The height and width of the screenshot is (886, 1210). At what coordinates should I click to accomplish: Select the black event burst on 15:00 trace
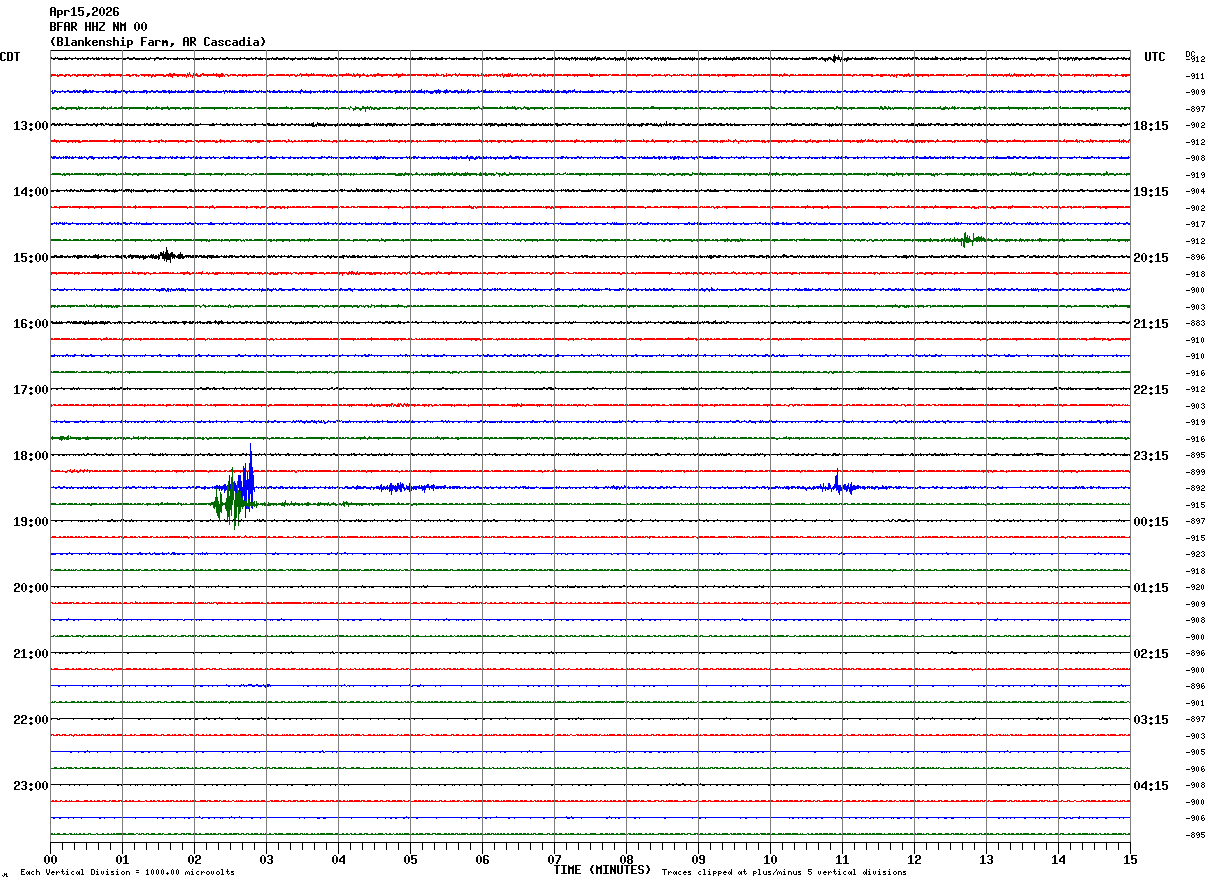[167, 256]
